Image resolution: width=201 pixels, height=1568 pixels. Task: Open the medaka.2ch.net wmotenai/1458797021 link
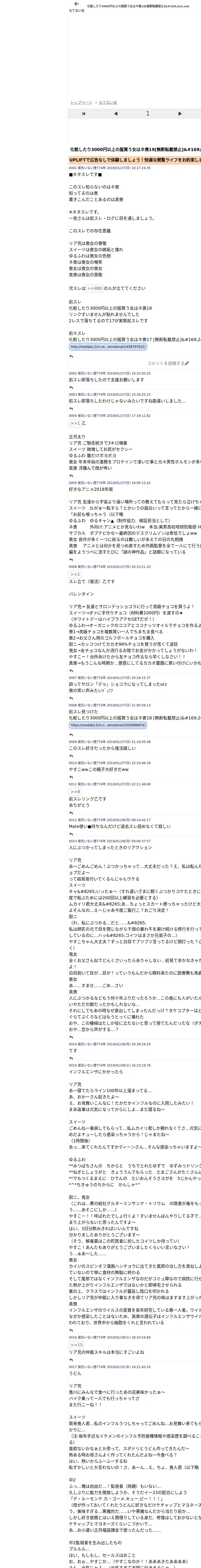(108, 347)
